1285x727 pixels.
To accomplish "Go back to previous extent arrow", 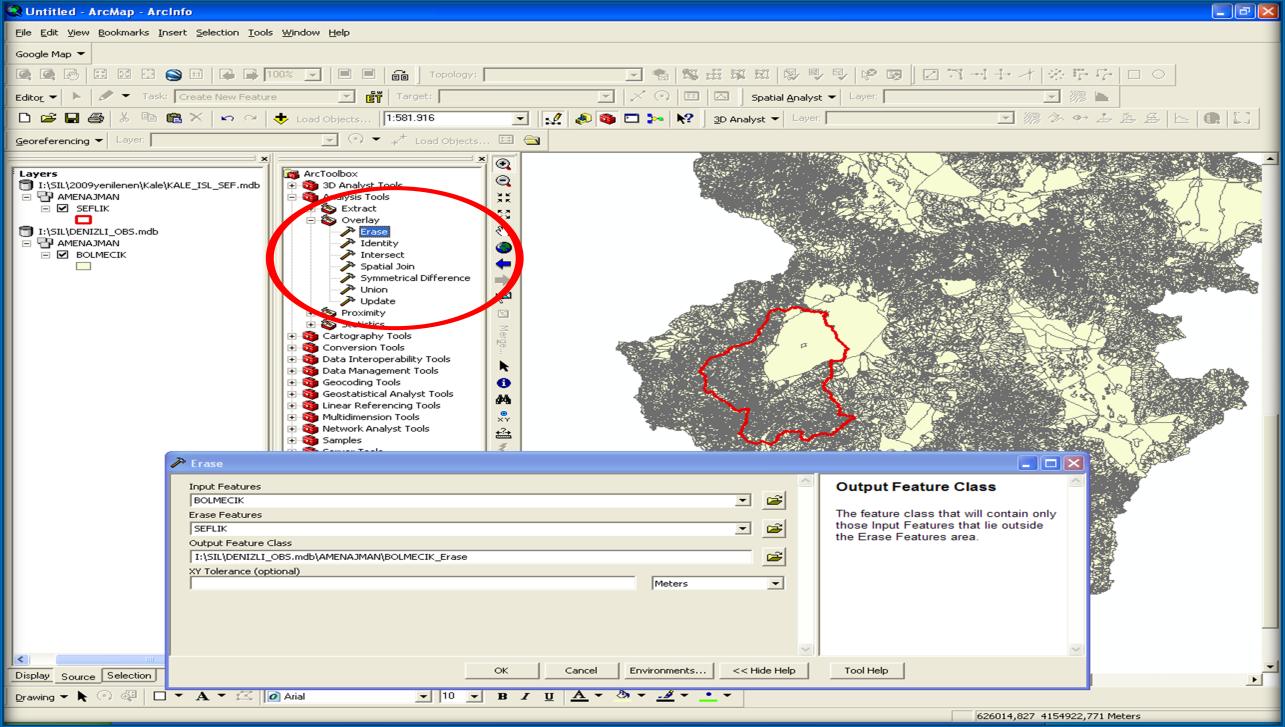I will (x=503, y=264).
